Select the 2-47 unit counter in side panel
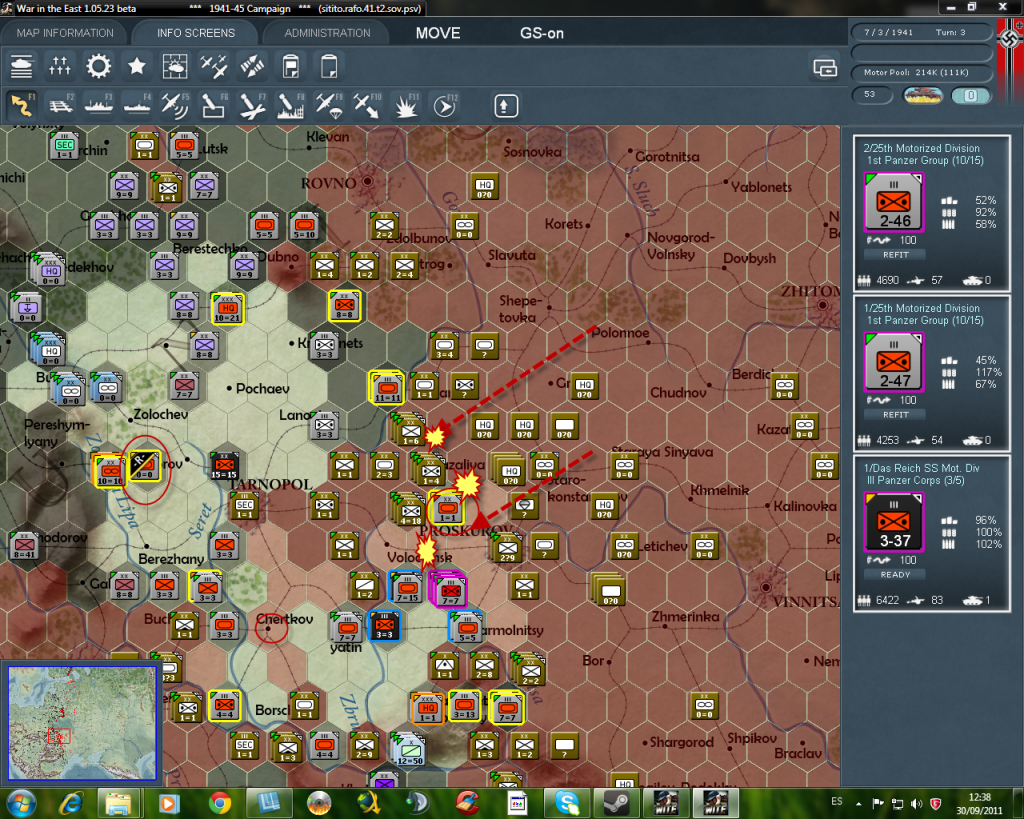Screen dimensions: 1024x819 click(894, 362)
